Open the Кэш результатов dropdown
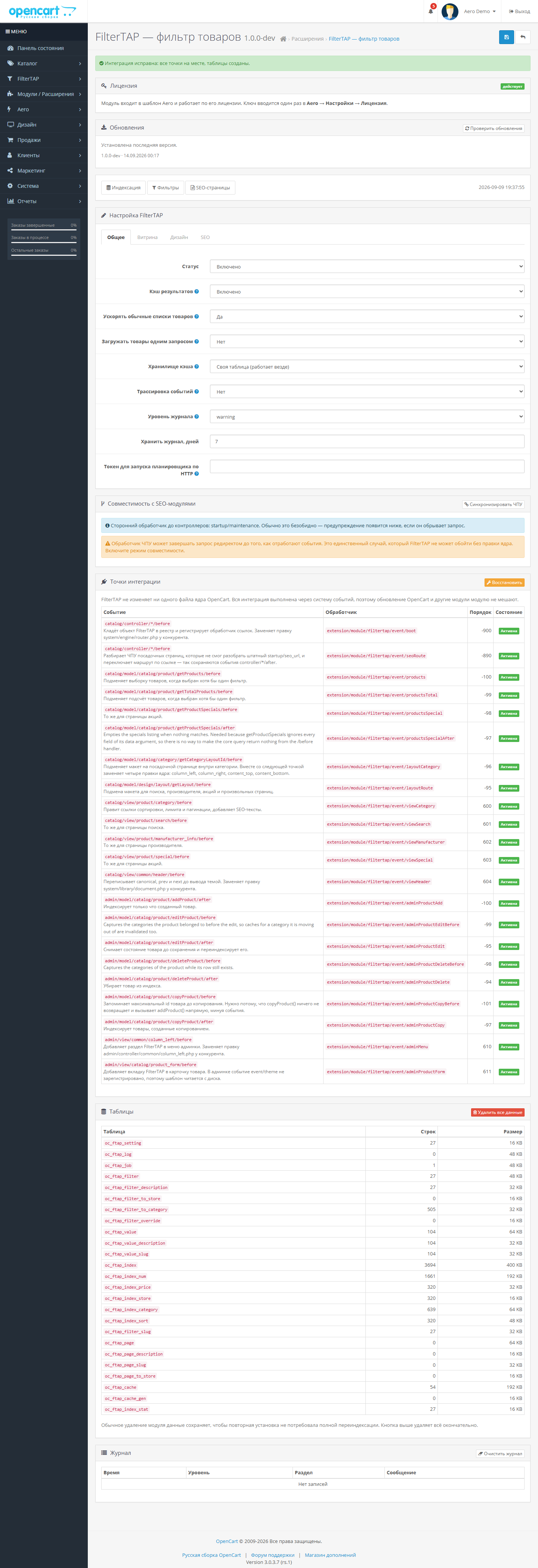The height and width of the screenshot is (1568, 538). (x=367, y=292)
